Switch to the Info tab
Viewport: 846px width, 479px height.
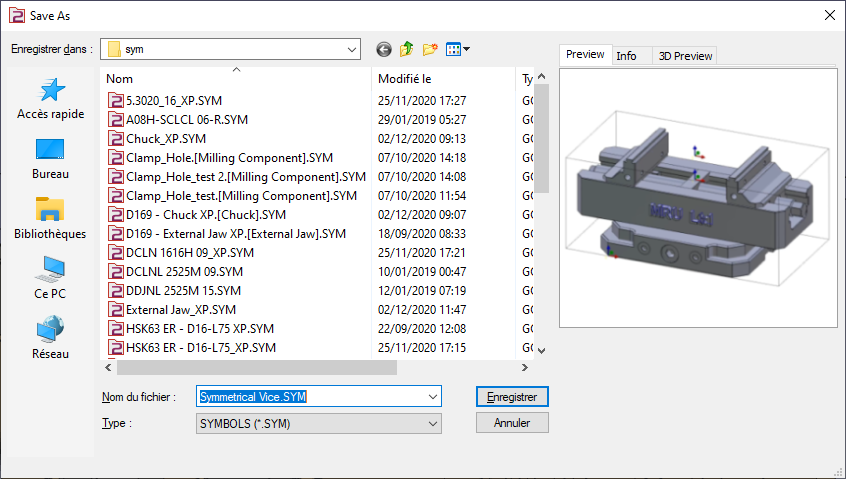(626, 56)
